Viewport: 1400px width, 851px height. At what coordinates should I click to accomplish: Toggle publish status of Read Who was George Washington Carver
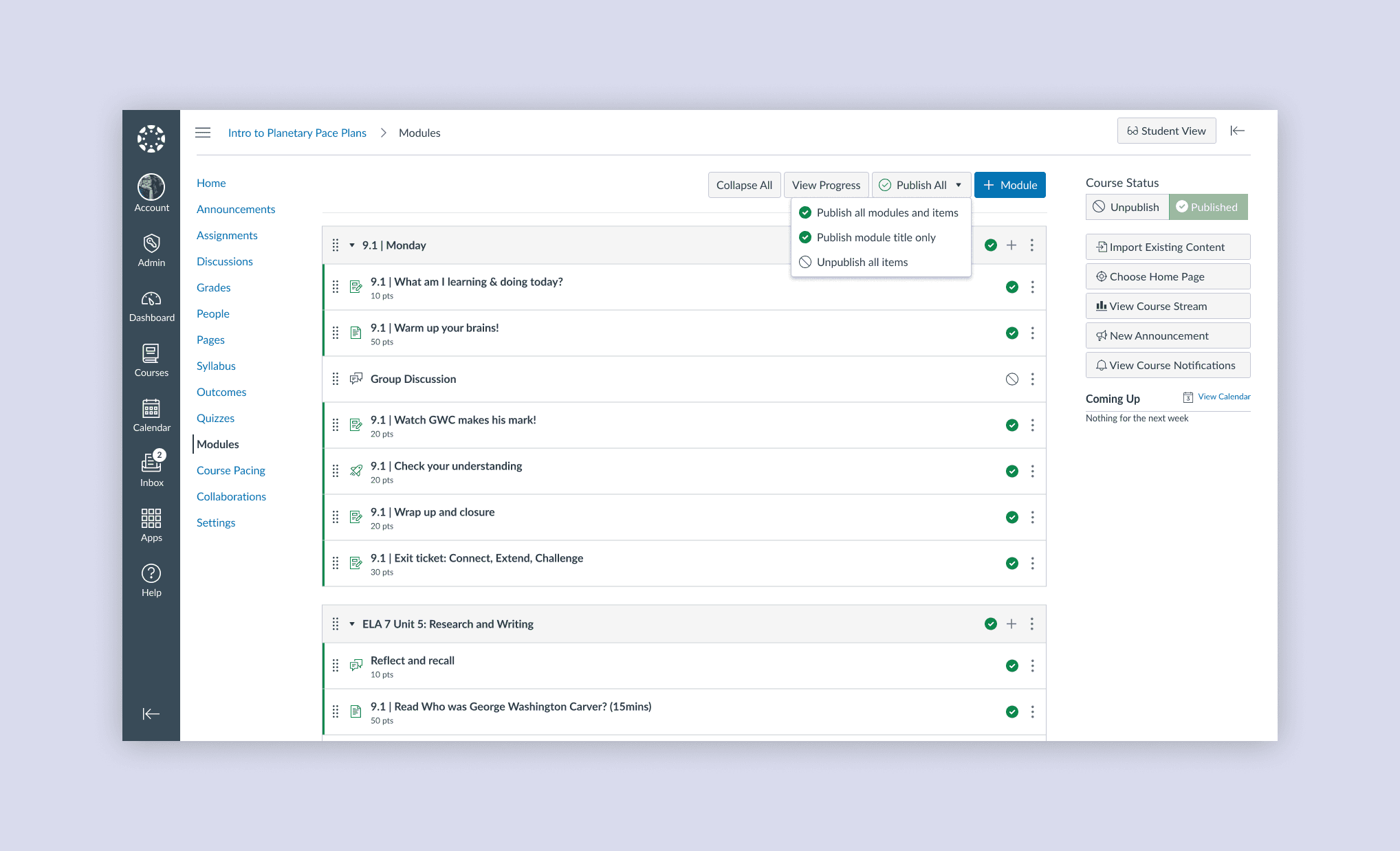tap(1012, 712)
